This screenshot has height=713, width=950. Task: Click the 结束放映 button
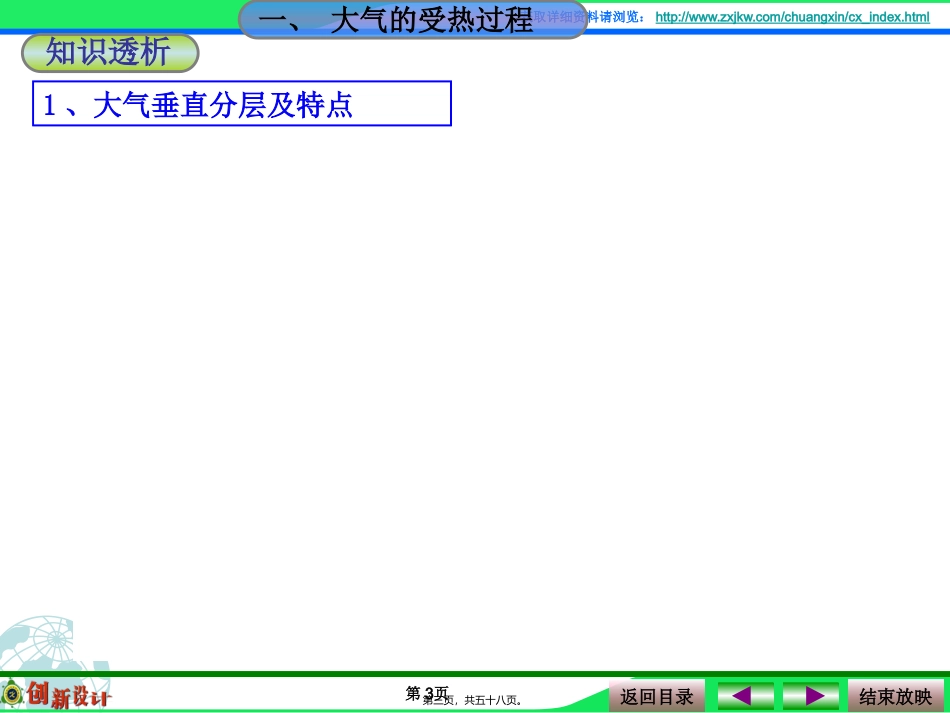click(x=895, y=696)
